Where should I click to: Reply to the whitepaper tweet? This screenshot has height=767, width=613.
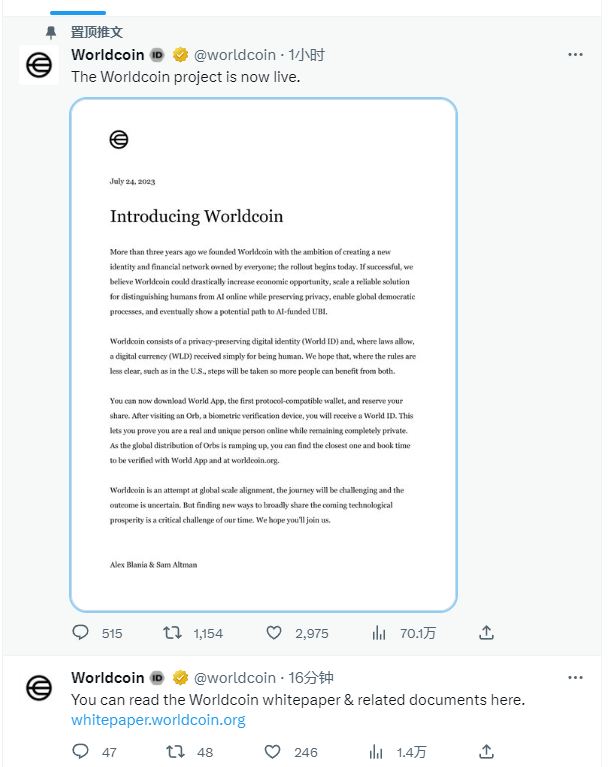tap(81, 752)
